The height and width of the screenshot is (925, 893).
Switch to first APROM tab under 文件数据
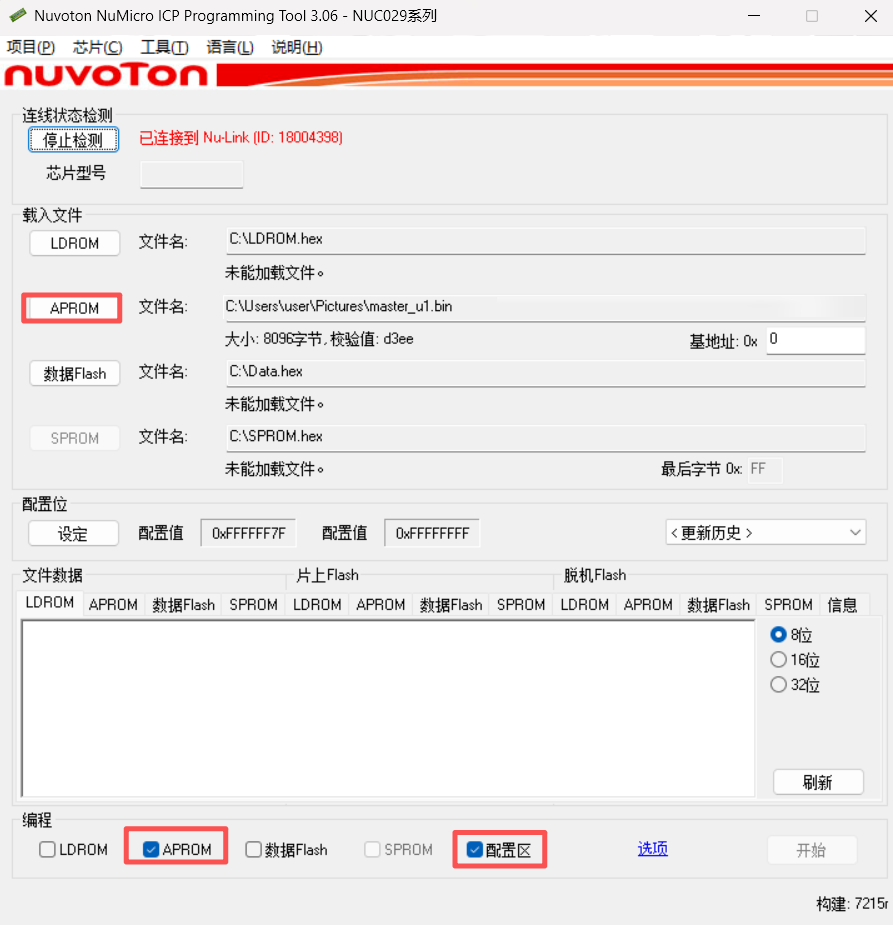coord(113,604)
